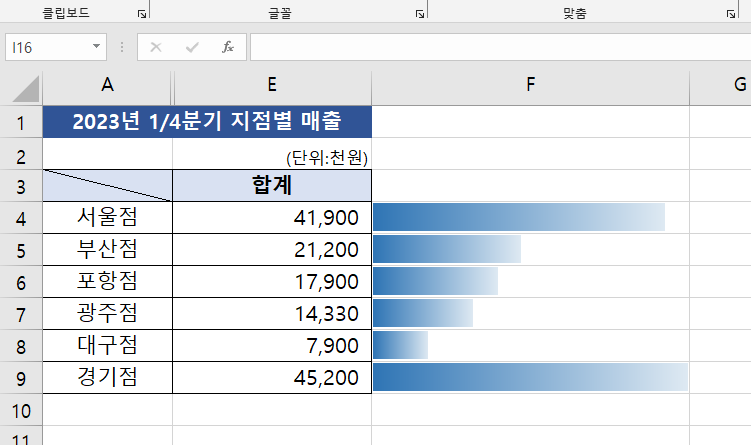Select row 8 header

(21, 346)
